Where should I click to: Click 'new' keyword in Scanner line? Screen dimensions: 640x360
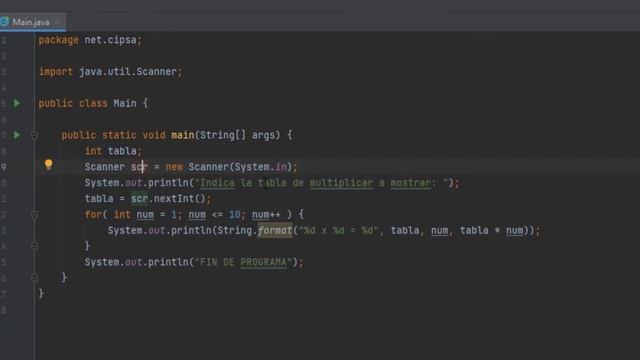[174, 167]
